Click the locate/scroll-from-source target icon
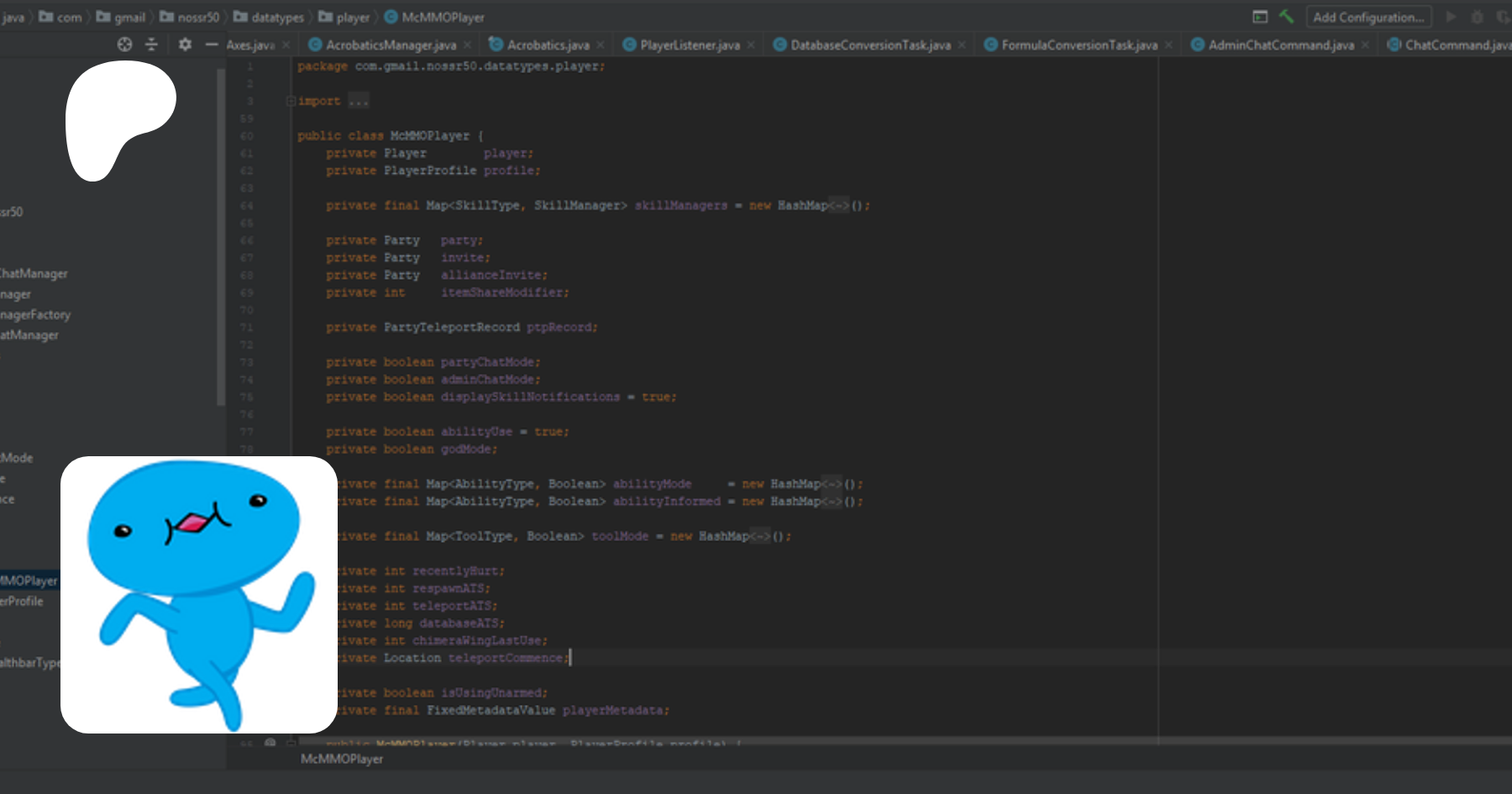The height and width of the screenshot is (794, 1512). click(124, 45)
